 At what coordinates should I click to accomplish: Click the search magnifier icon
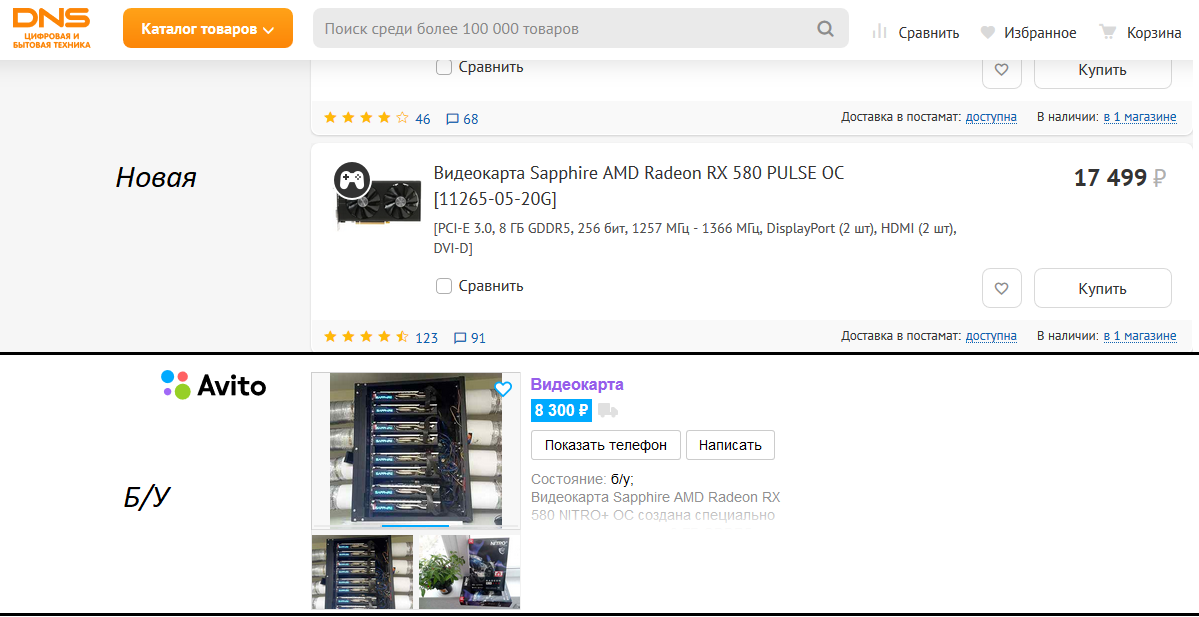pos(825,29)
